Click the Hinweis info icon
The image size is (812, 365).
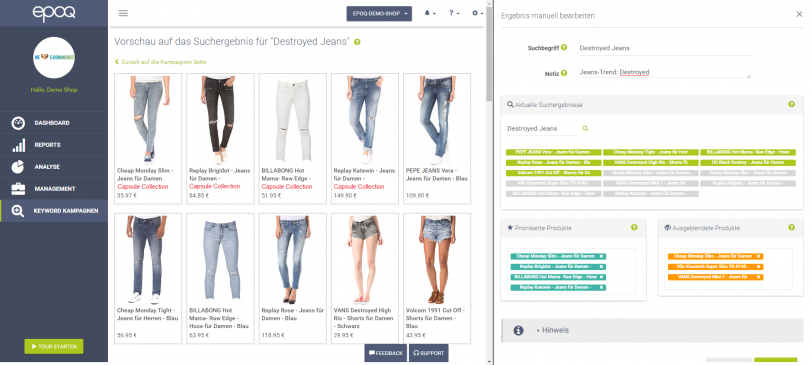(x=518, y=330)
